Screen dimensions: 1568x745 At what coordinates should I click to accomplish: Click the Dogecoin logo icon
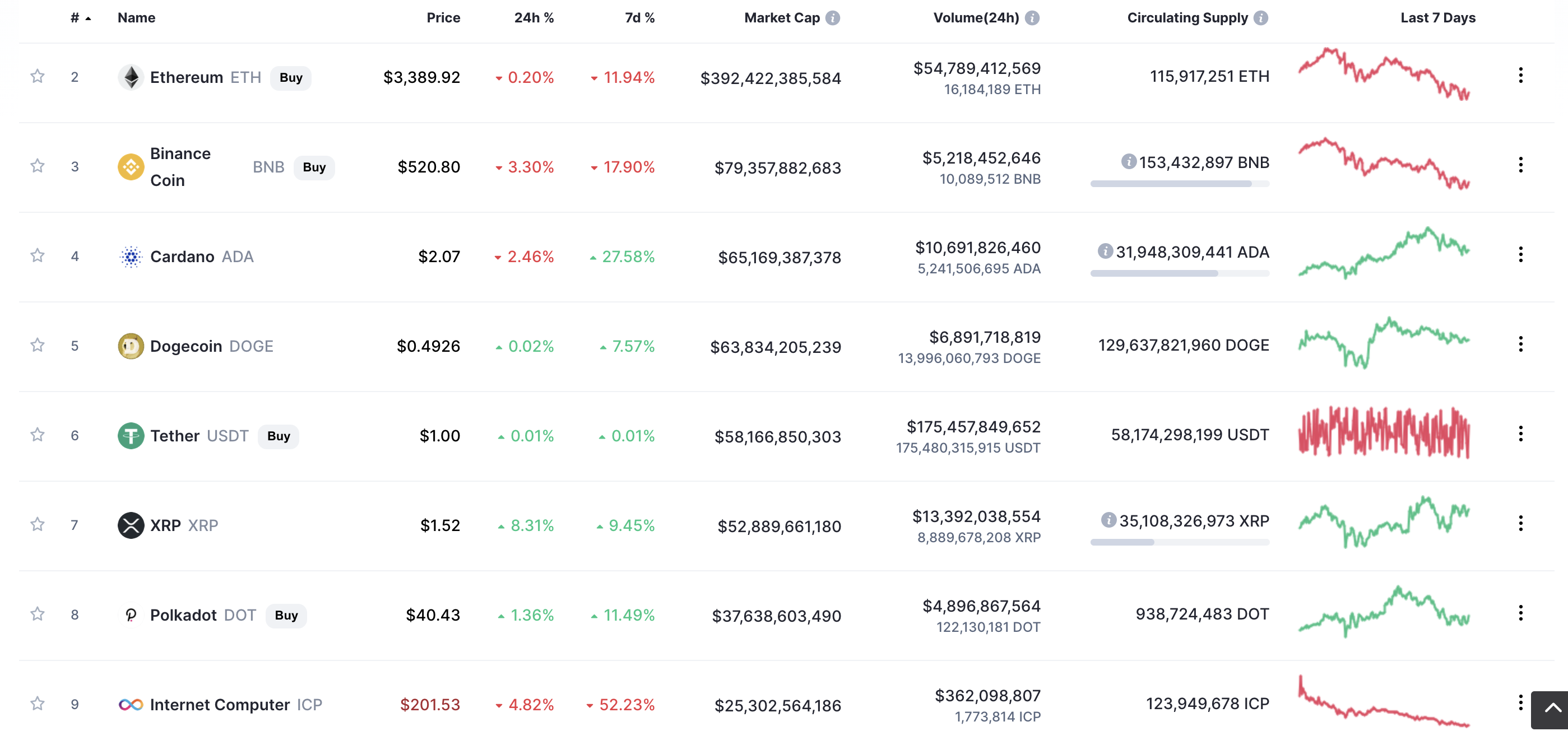[x=131, y=346]
